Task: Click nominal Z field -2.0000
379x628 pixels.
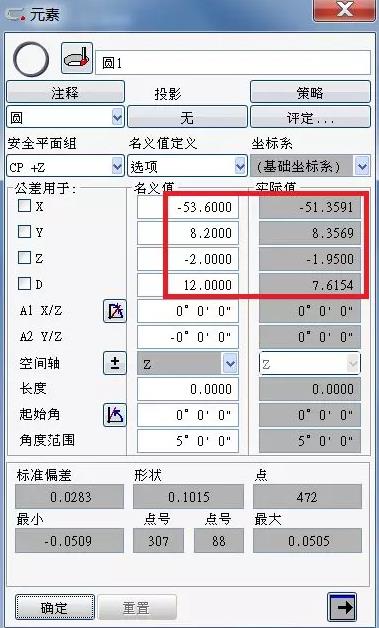Action: click(x=188, y=259)
